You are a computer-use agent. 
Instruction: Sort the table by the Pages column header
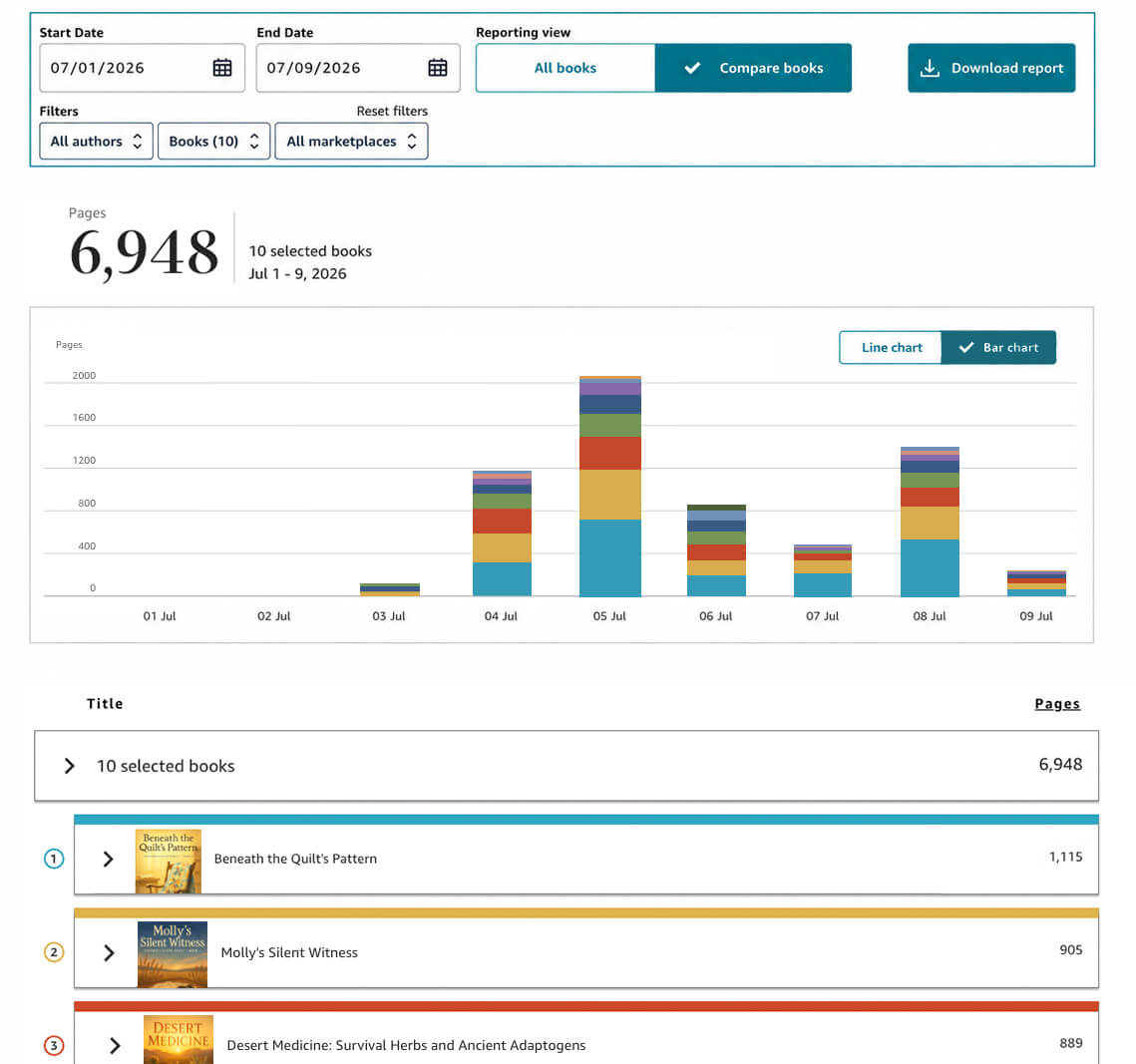coord(1057,703)
